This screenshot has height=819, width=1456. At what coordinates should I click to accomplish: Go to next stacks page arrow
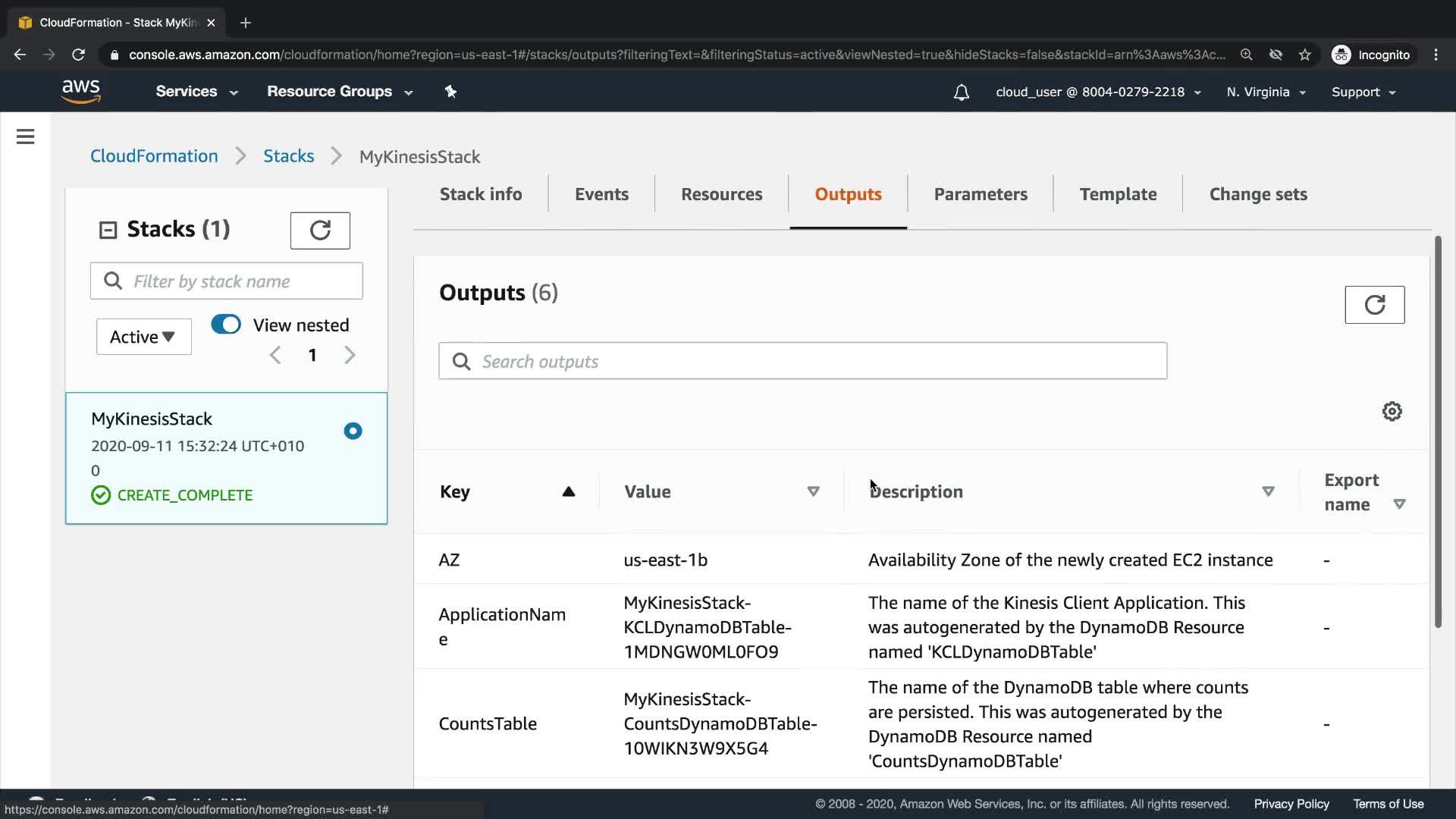coord(350,355)
